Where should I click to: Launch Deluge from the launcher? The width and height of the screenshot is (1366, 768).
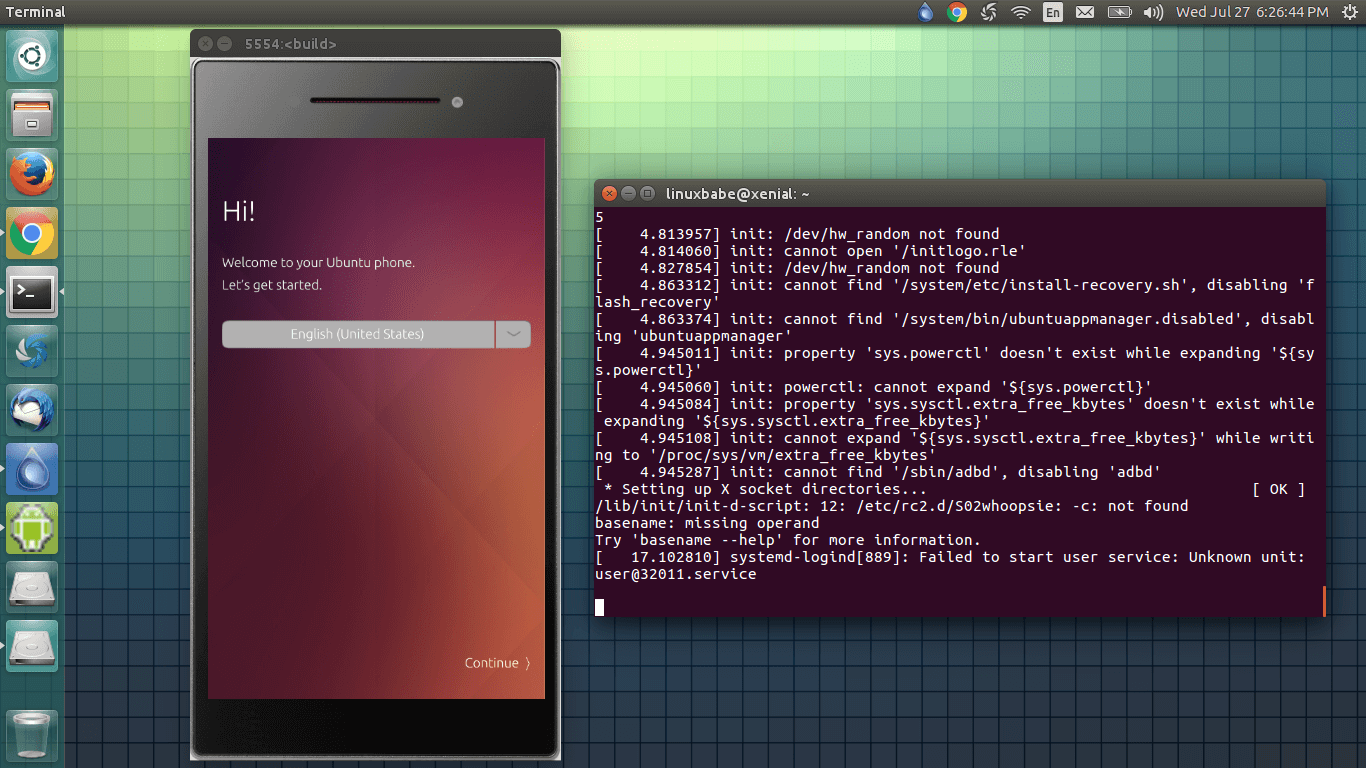[x=32, y=468]
